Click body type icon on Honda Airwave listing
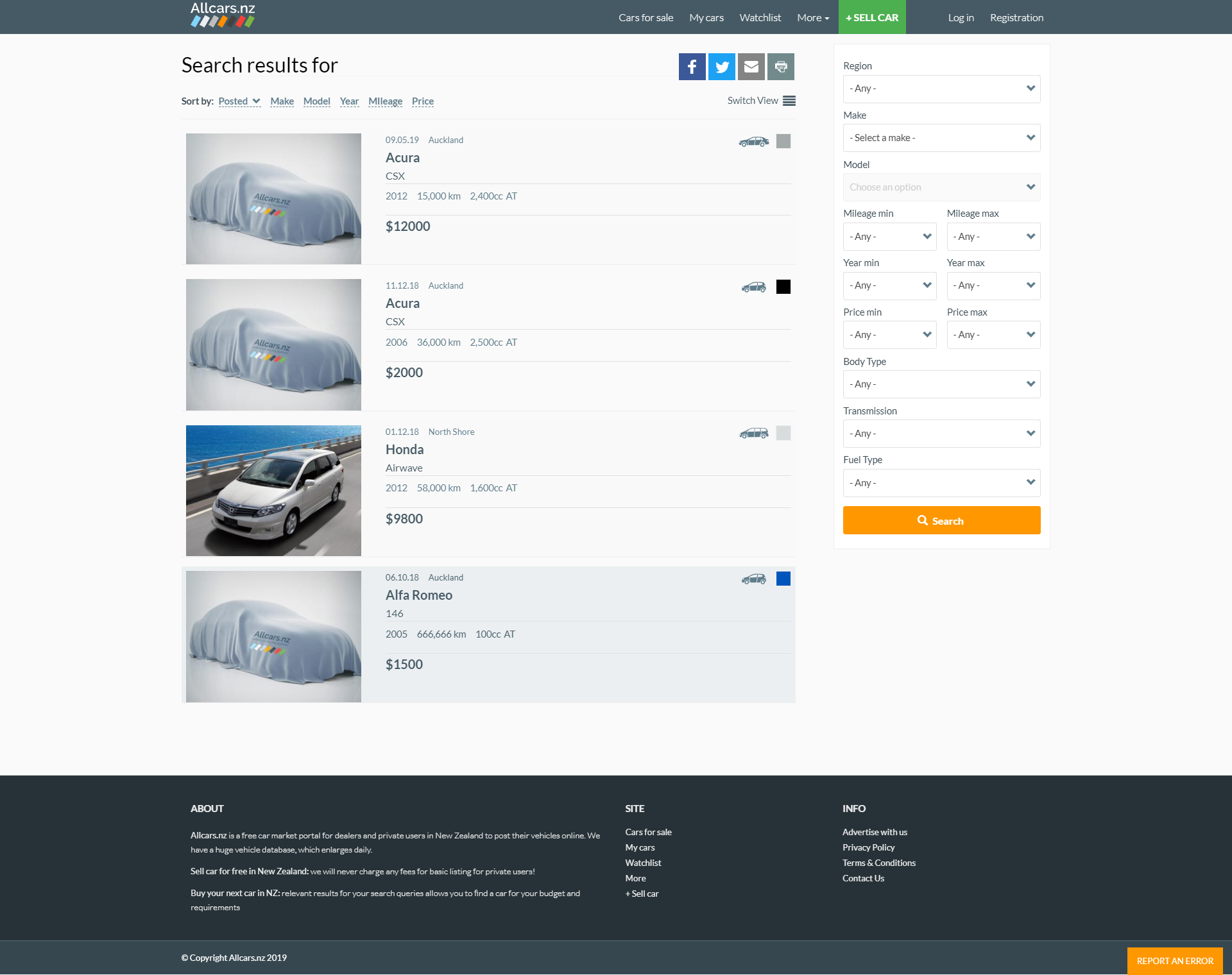 coord(753,434)
